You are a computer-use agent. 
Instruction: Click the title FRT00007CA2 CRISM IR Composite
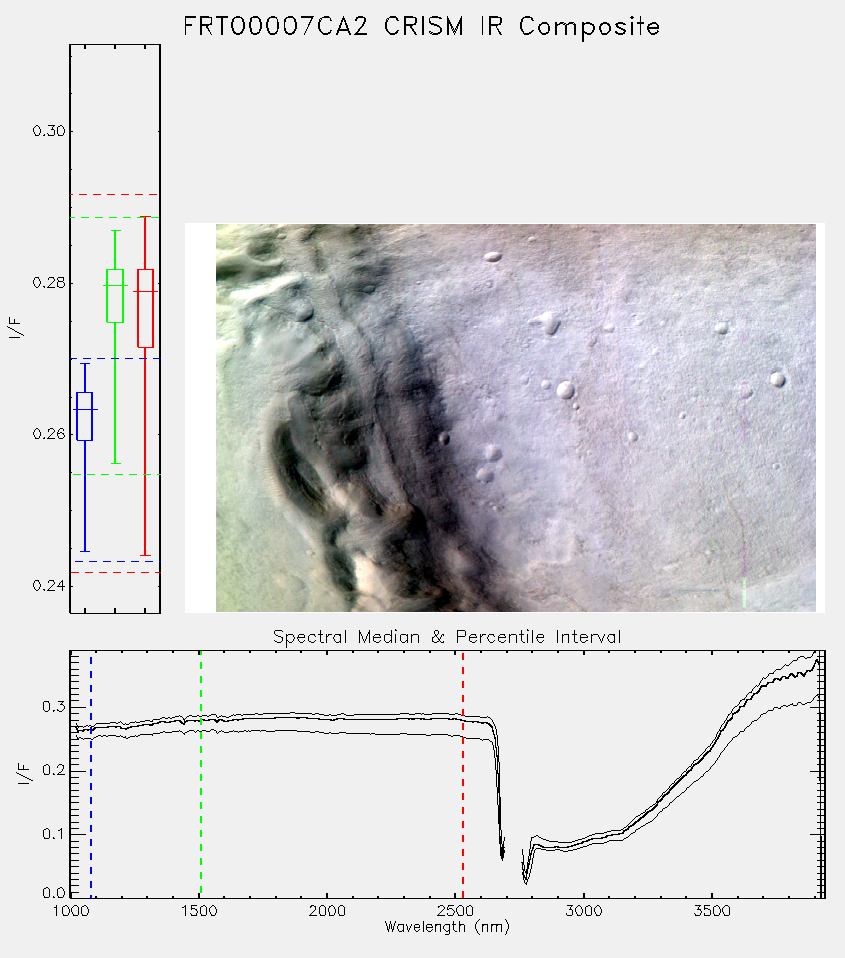(x=422, y=27)
